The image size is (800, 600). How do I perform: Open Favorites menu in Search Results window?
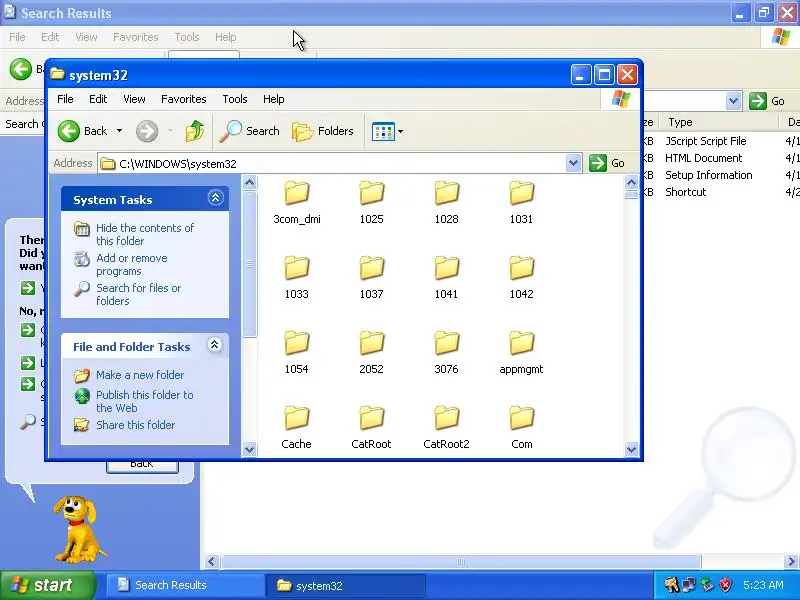(136, 37)
